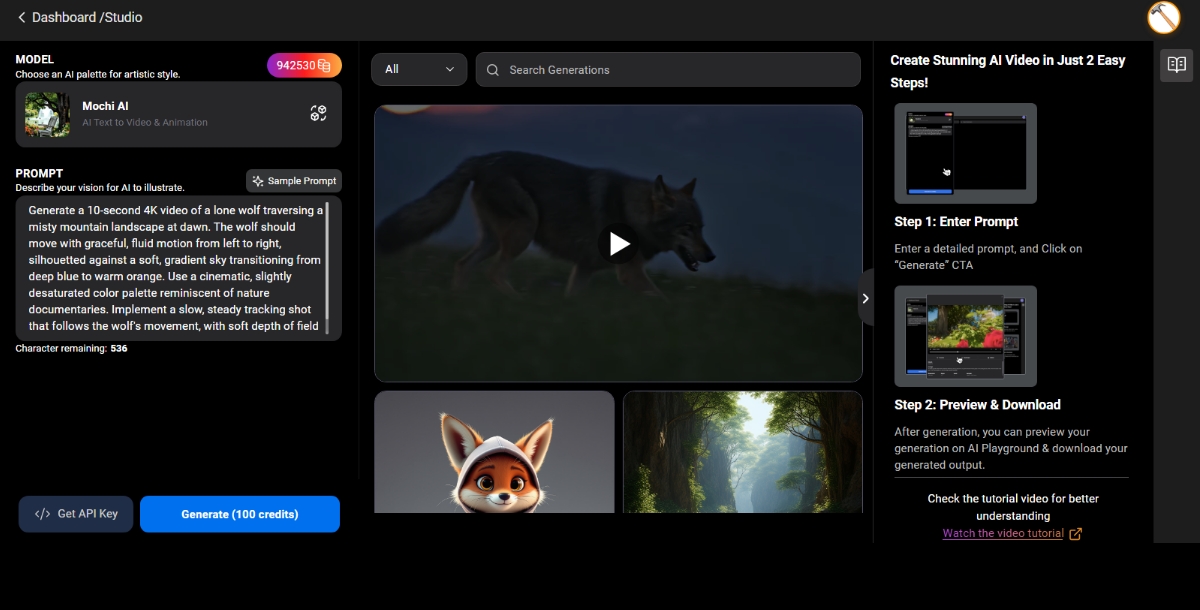The image size is (1200, 610).
Task: Collapse the tutorial panel with chevron arrow
Action: click(866, 298)
